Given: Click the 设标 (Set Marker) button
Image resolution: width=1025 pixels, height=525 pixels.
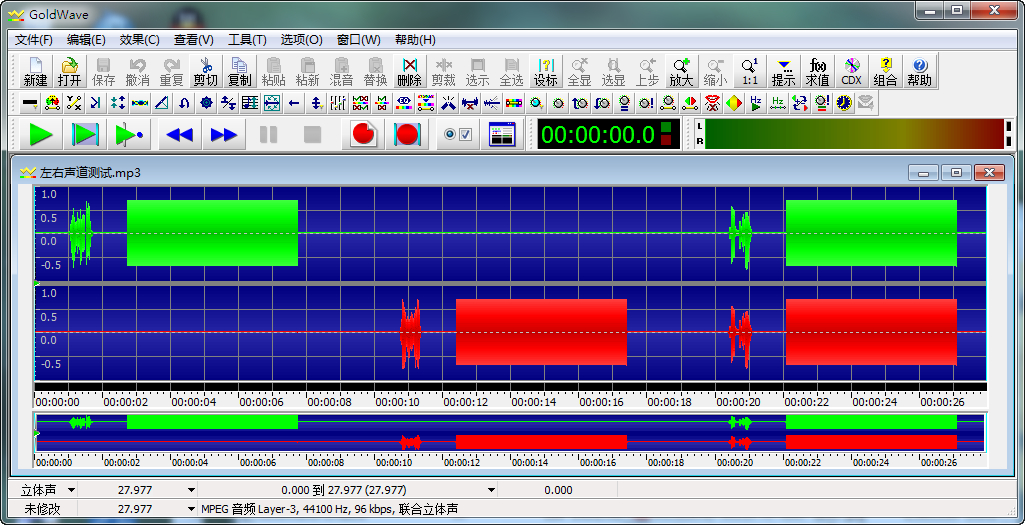Looking at the screenshot, I should coord(545,71).
